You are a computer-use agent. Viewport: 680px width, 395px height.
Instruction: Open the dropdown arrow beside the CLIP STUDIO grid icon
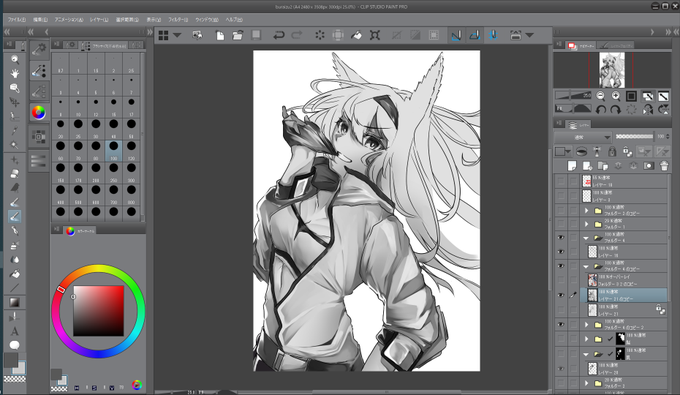point(177,35)
